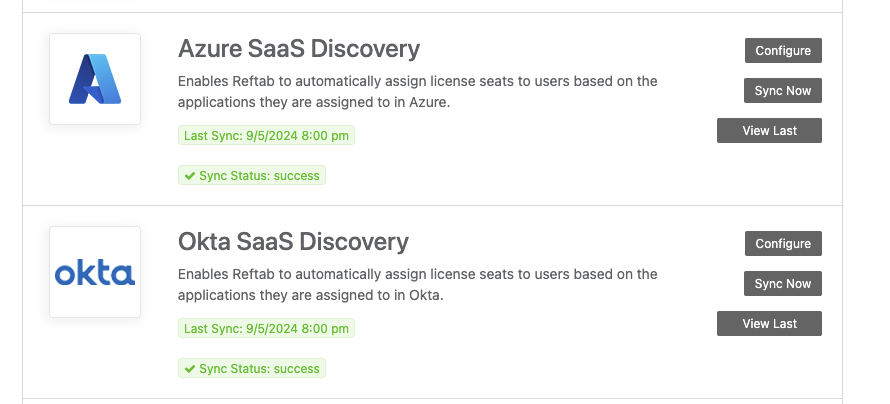Click the description line ending 'in Okta.'

pyautogui.click(x=310, y=296)
